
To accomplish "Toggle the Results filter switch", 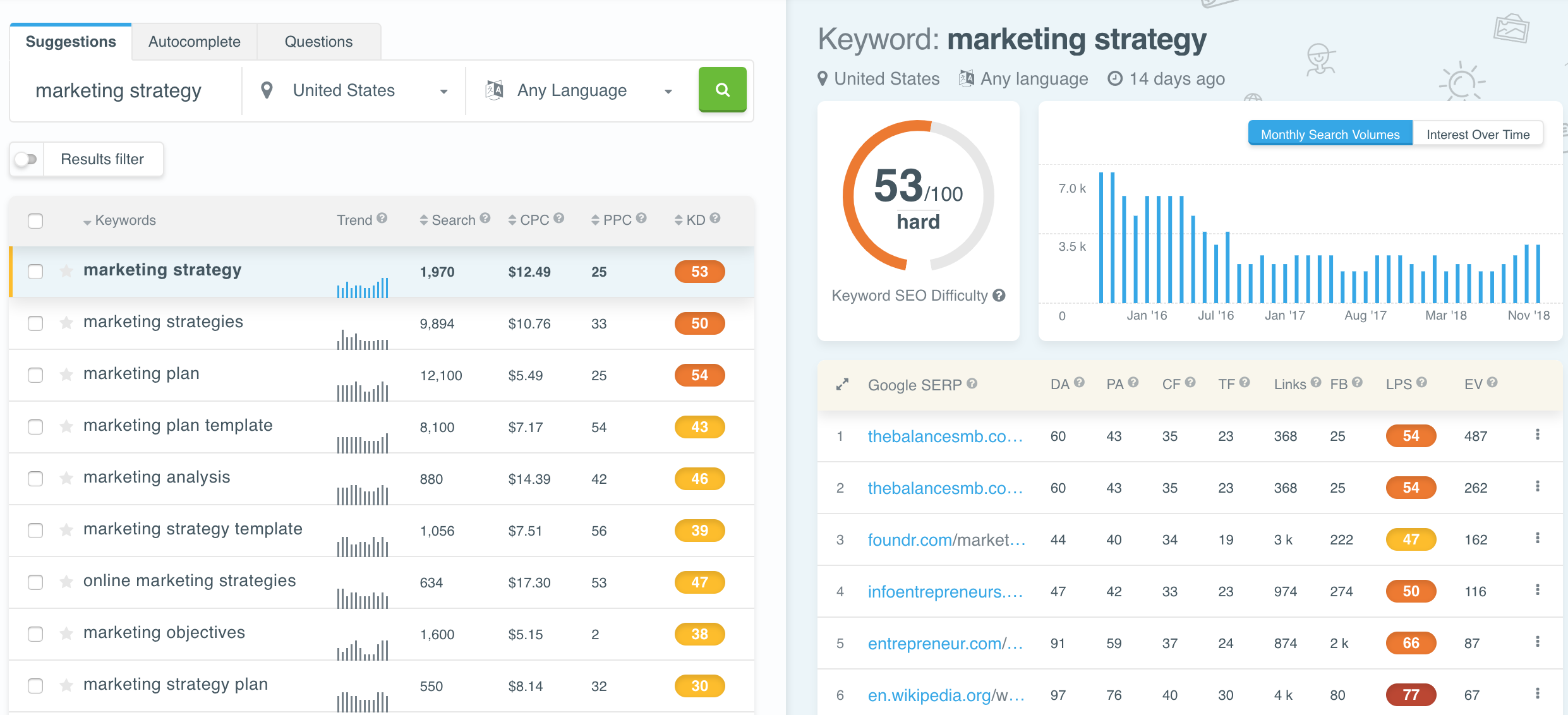I will click(x=27, y=159).
